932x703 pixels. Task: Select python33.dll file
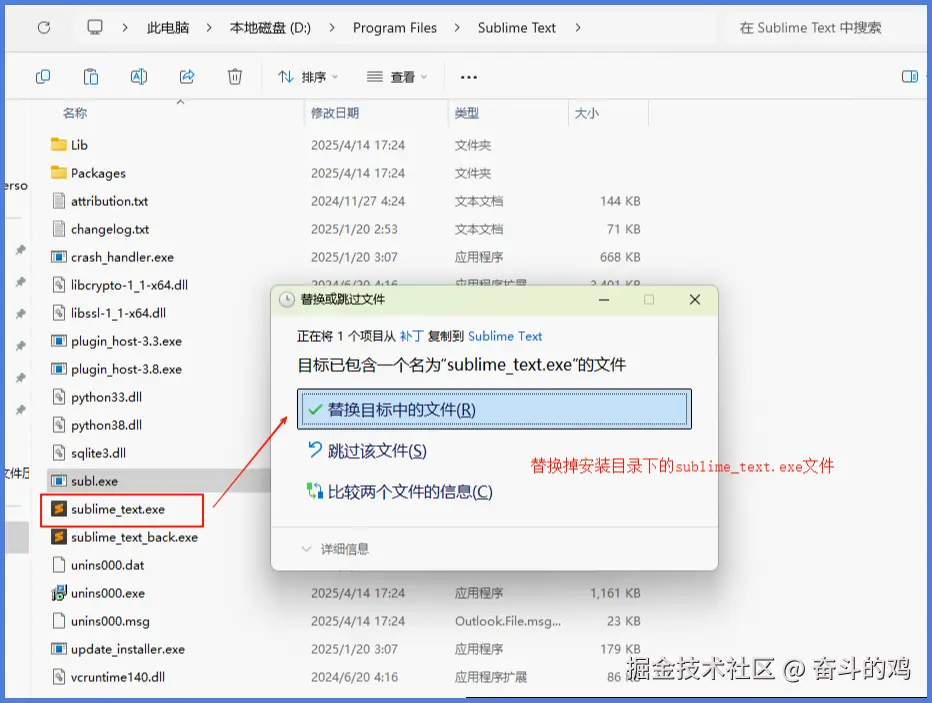(x=106, y=397)
